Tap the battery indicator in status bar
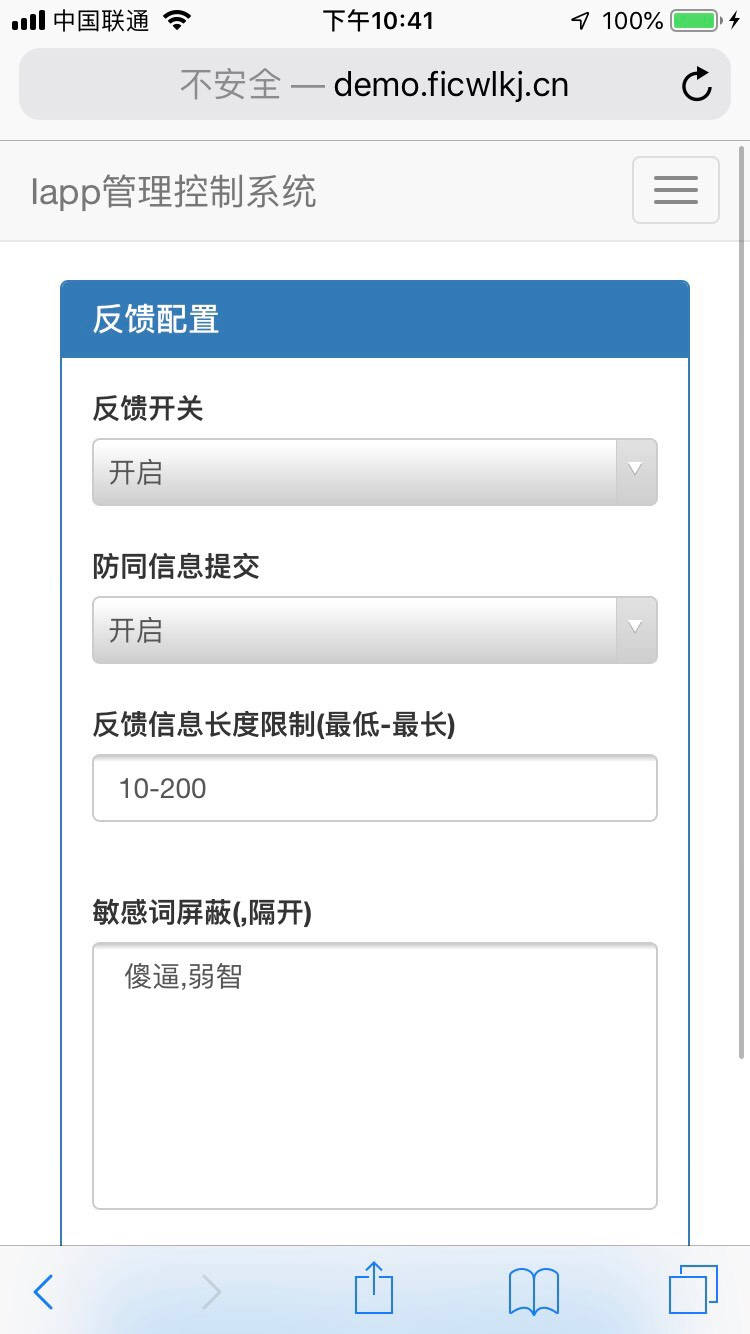The width and height of the screenshot is (750, 1334). pyautogui.click(x=694, y=21)
